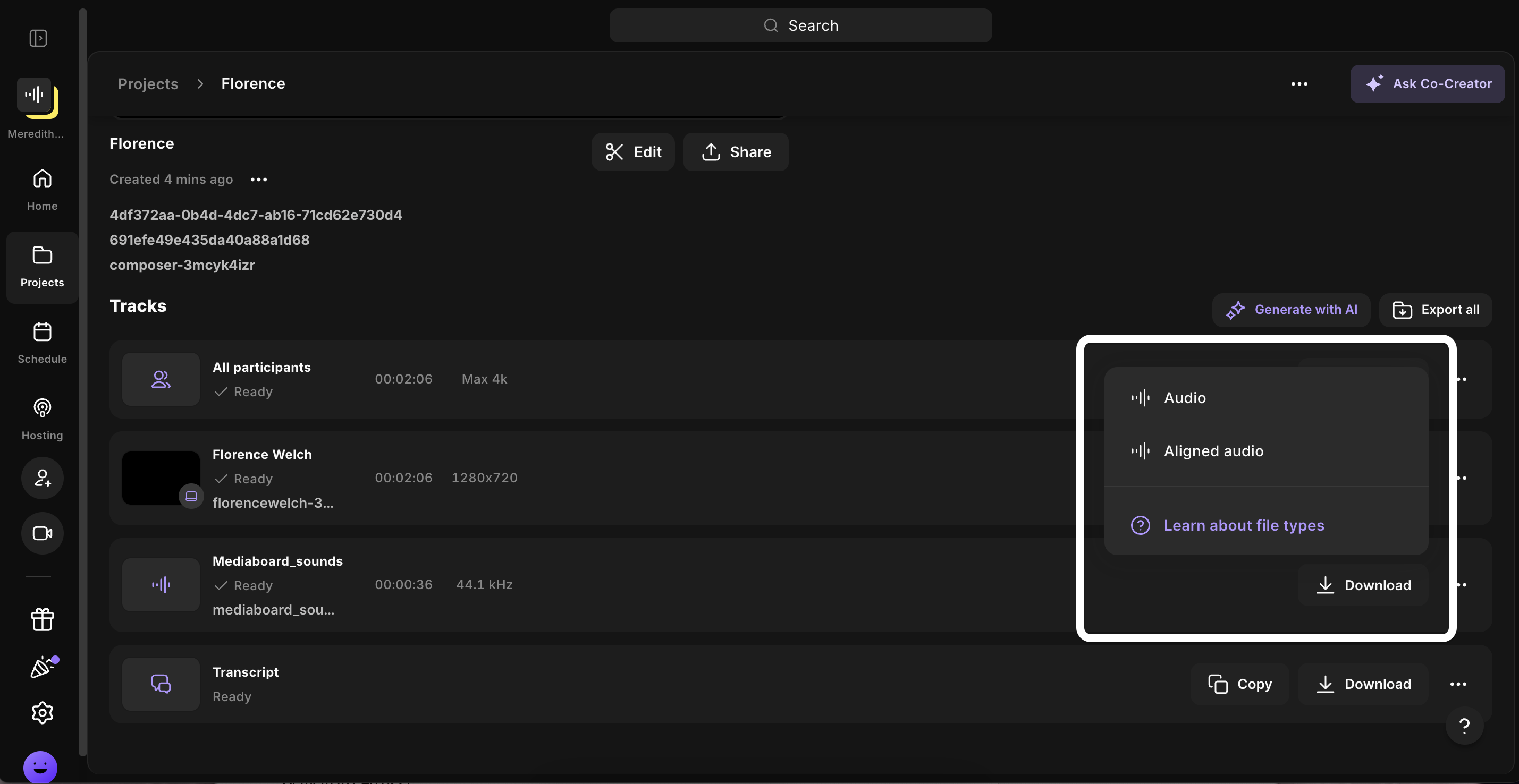This screenshot has height=784, width=1519.
Task: Open the party popper what's new icon
Action: click(x=43, y=667)
